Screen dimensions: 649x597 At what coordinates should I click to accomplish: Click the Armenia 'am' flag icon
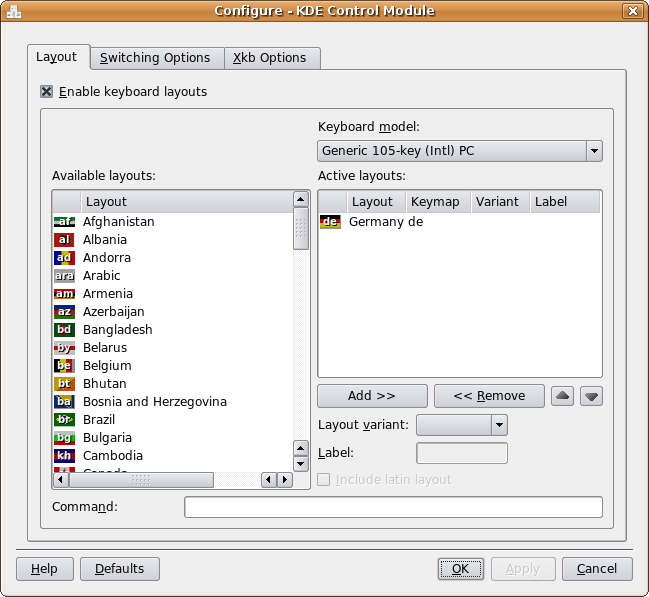(x=64, y=294)
